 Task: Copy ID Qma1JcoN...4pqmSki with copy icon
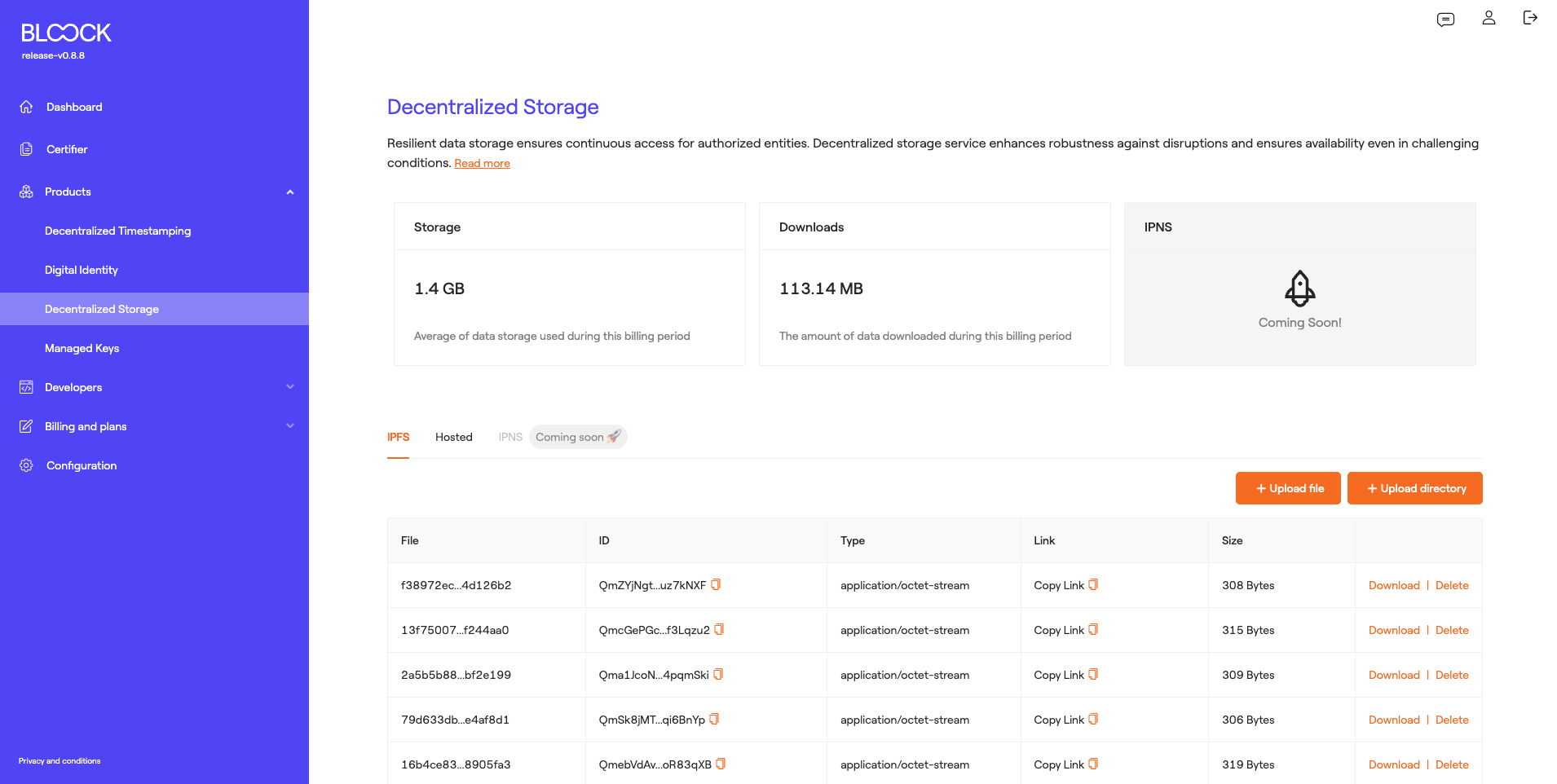click(718, 674)
